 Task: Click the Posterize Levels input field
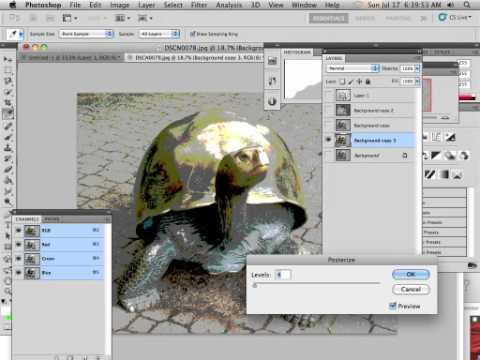(283, 275)
